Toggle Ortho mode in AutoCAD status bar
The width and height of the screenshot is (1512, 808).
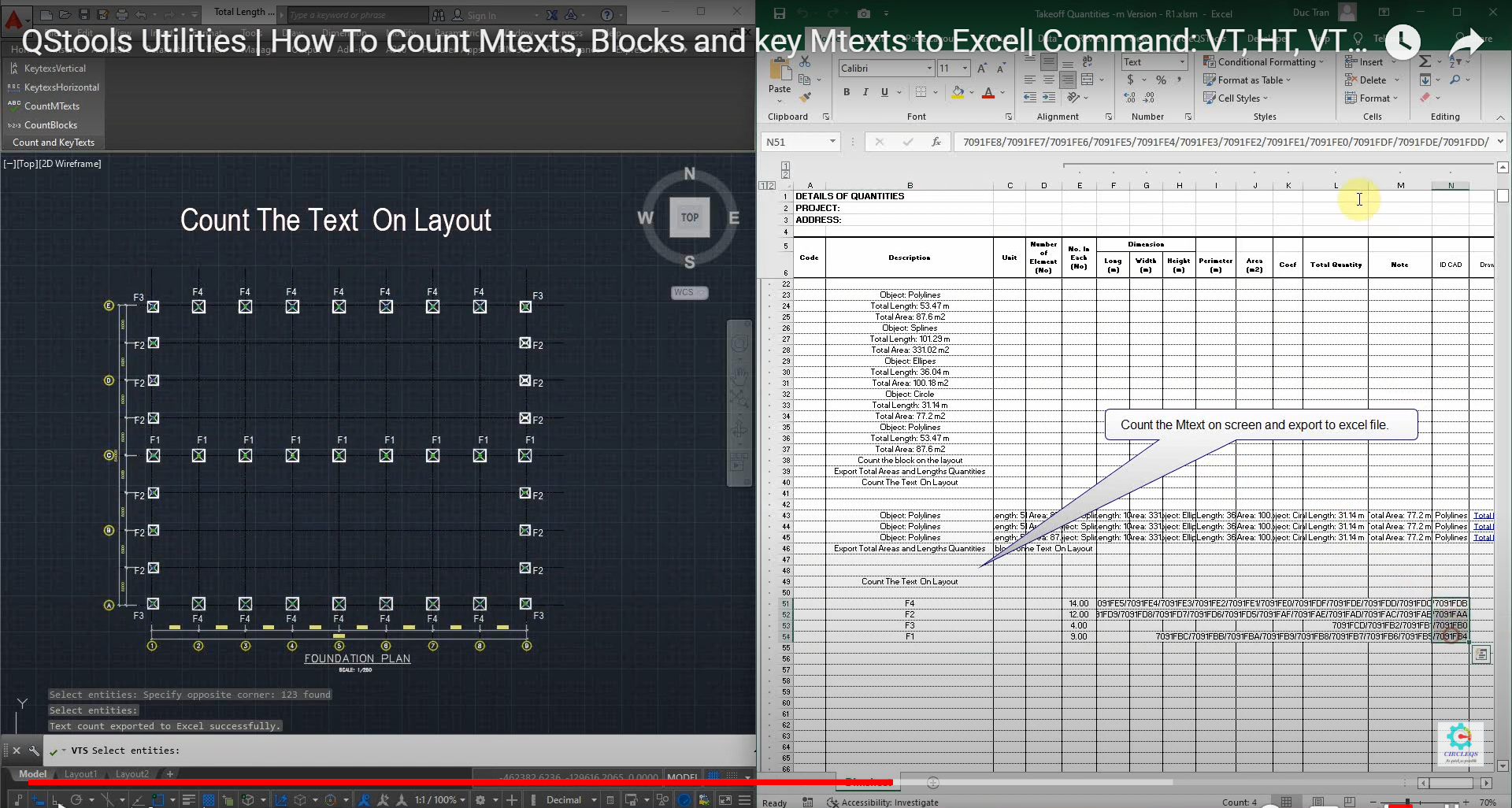56,800
